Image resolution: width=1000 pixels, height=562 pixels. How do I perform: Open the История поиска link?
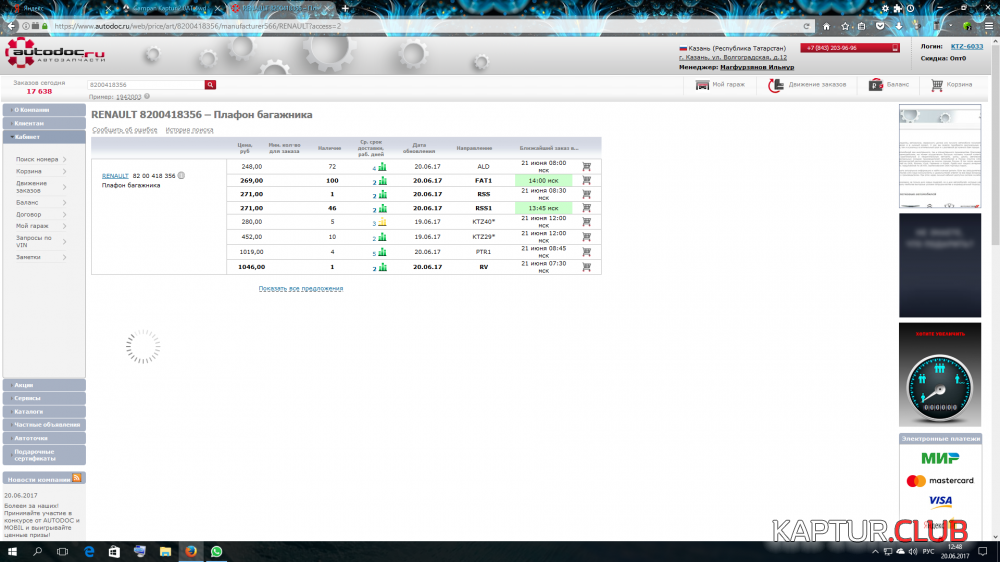point(189,130)
